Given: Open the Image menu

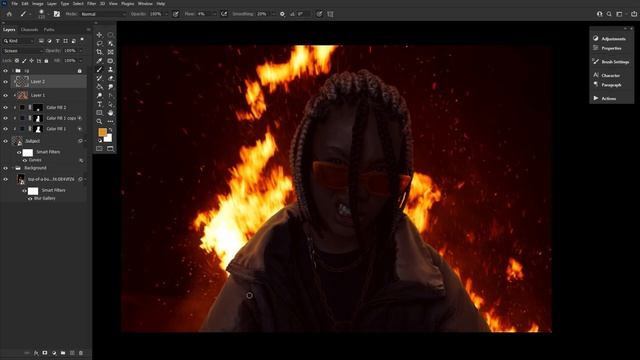Looking at the screenshot, I should coord(38,4).
